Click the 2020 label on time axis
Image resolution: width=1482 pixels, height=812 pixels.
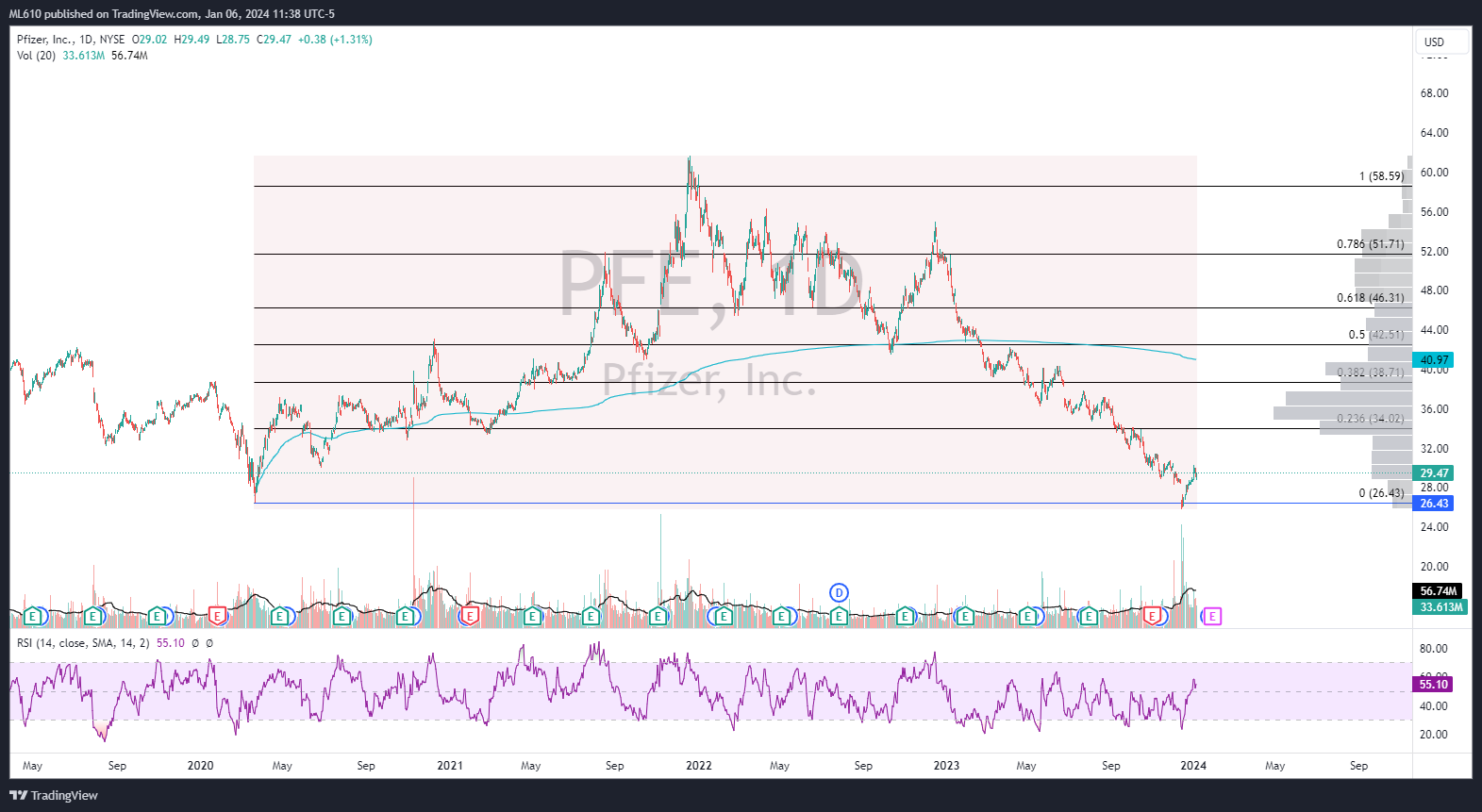click(x=200, y=766)
